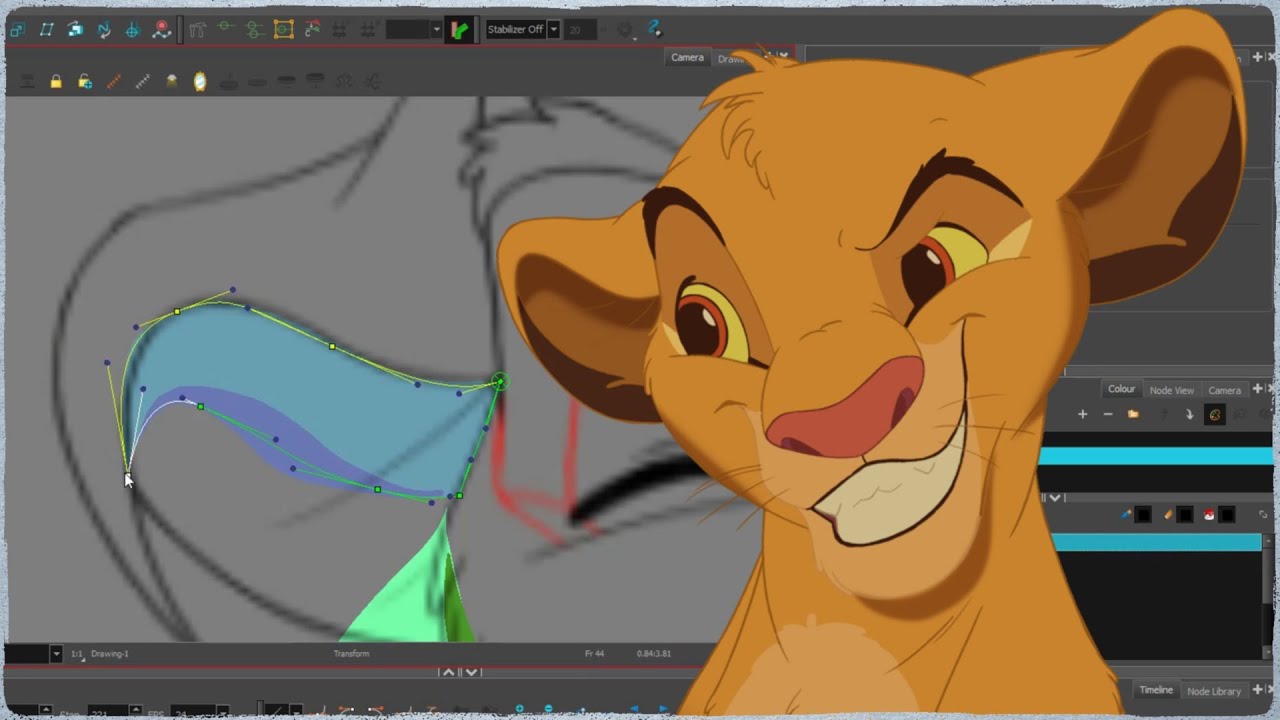Click the blue minus zoom icon in timeline
This screenshot has height=720, width=1280.
coord(549,710)
